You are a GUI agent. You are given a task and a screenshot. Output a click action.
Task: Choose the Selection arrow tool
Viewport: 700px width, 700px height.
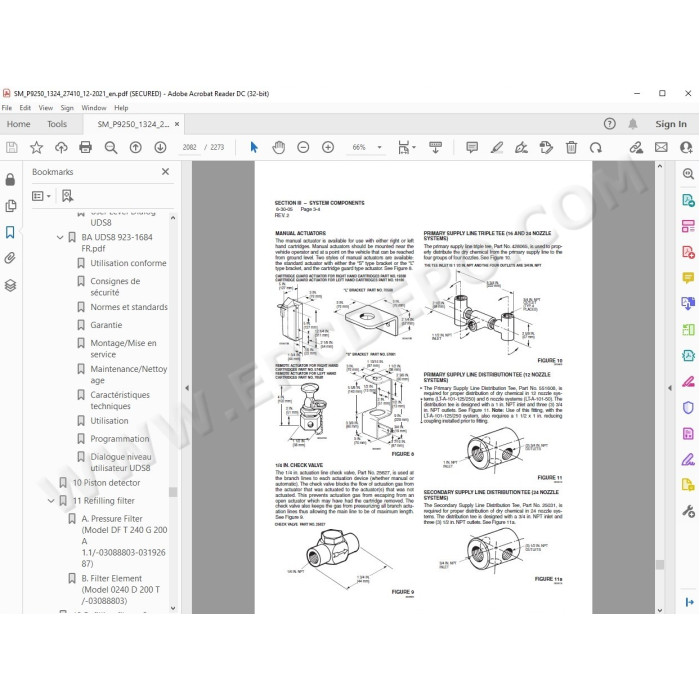pos(254,147)
